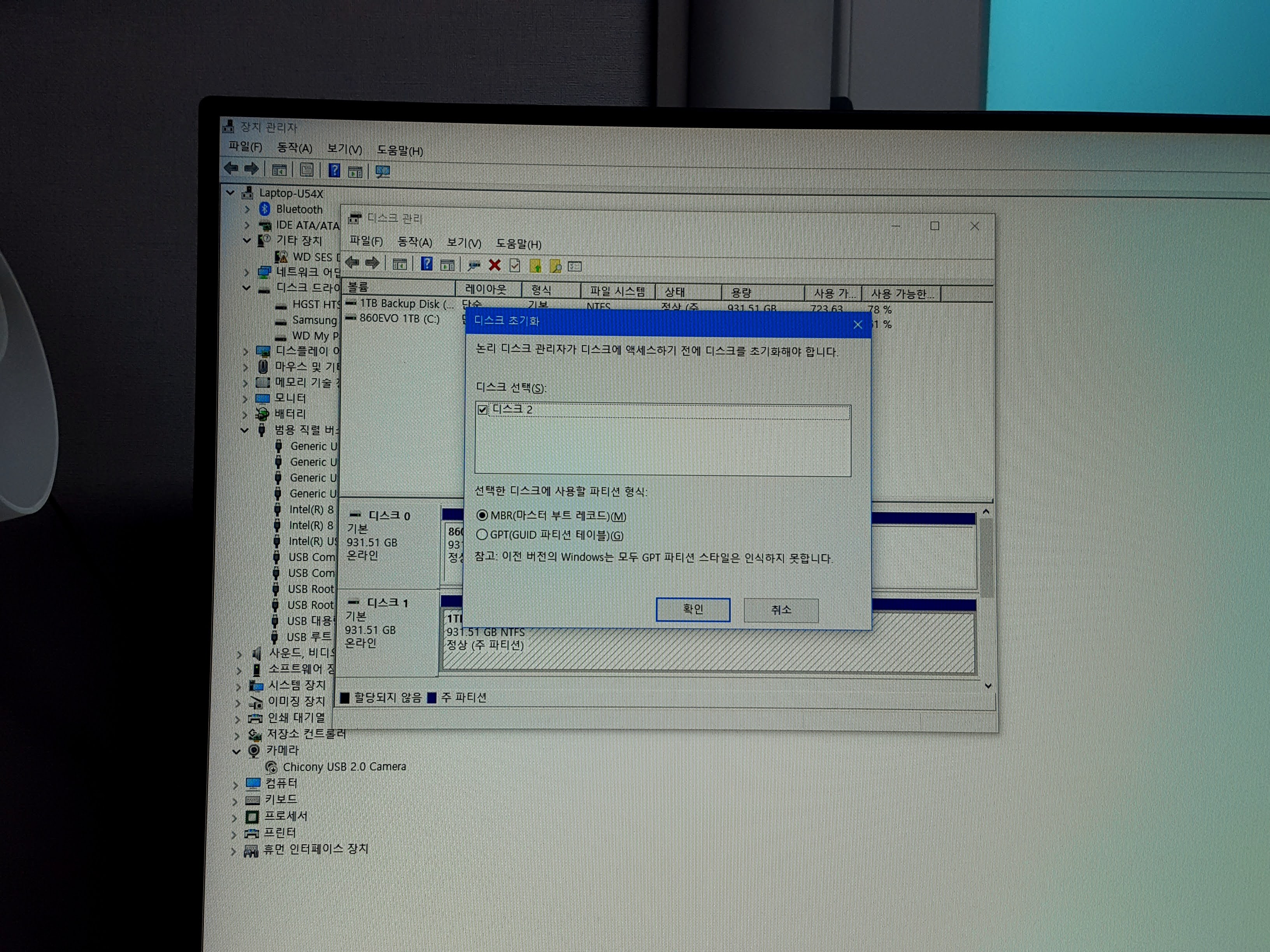Click Disk Management red X delete icon
Image resolution: width=1270 pixels, height=952 pixels.
pyautogui.click(x=494, y=265)
